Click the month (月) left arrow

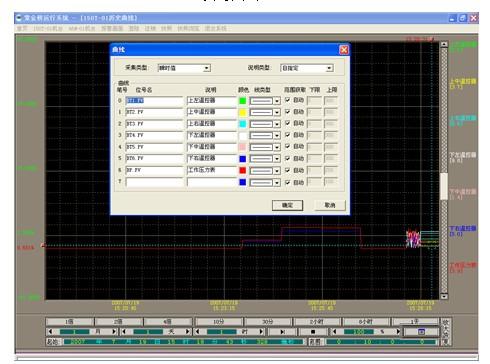pyautogui.click(x=51, y=332)
